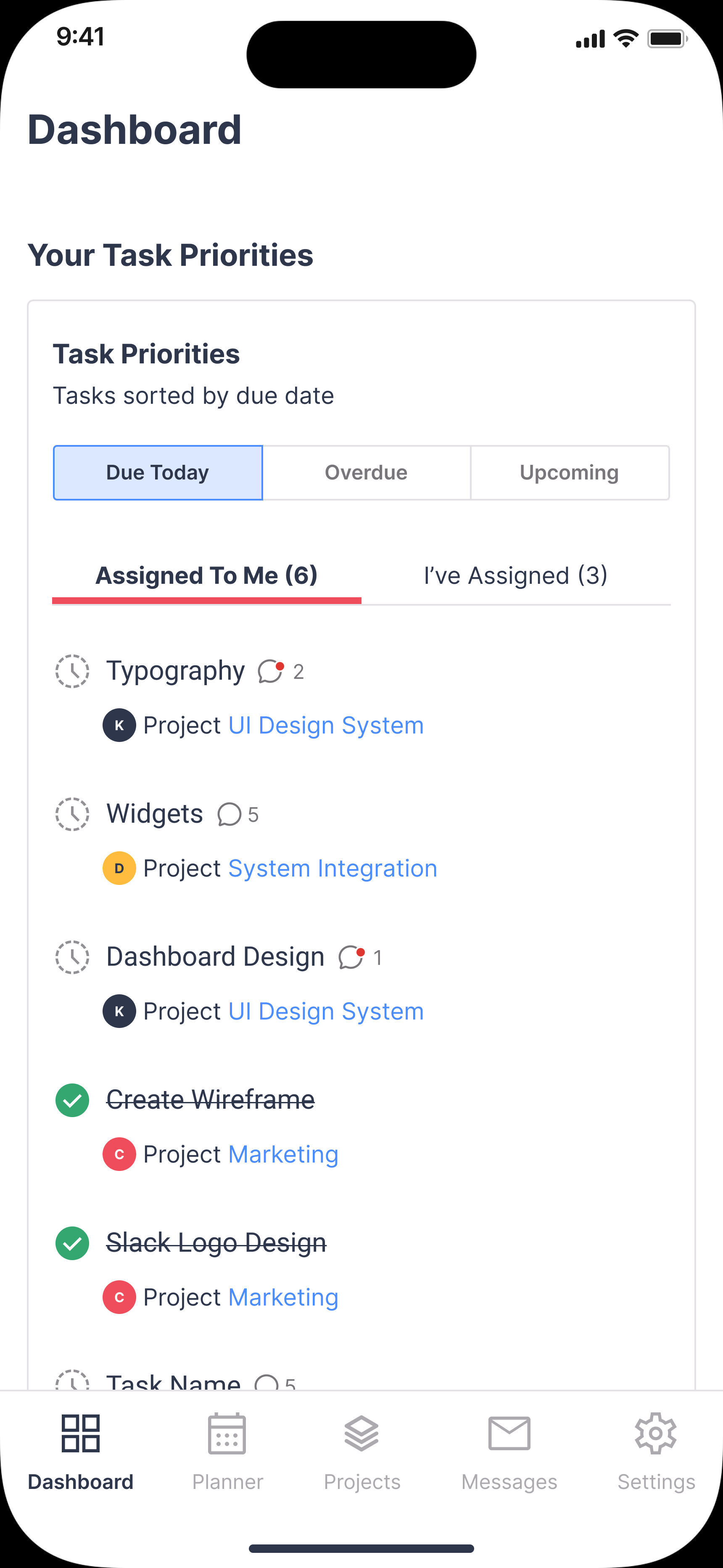Viewport: 723px width, 1568px height.
Task: Tap the Dashboard grid icon
Action: point(80,1433)
